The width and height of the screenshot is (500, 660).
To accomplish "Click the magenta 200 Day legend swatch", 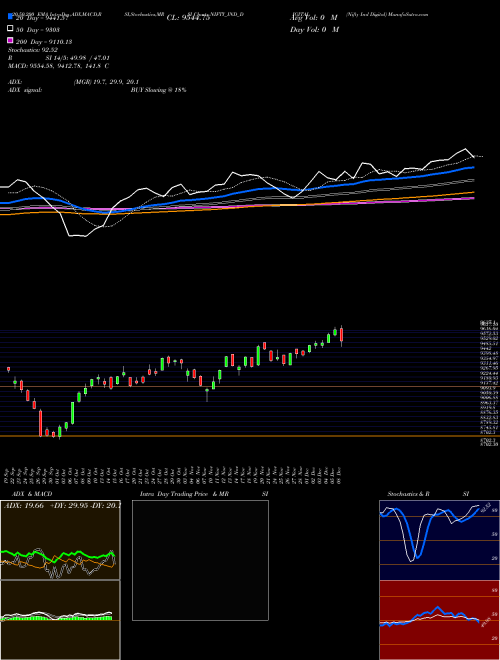I will pos(10,41).
